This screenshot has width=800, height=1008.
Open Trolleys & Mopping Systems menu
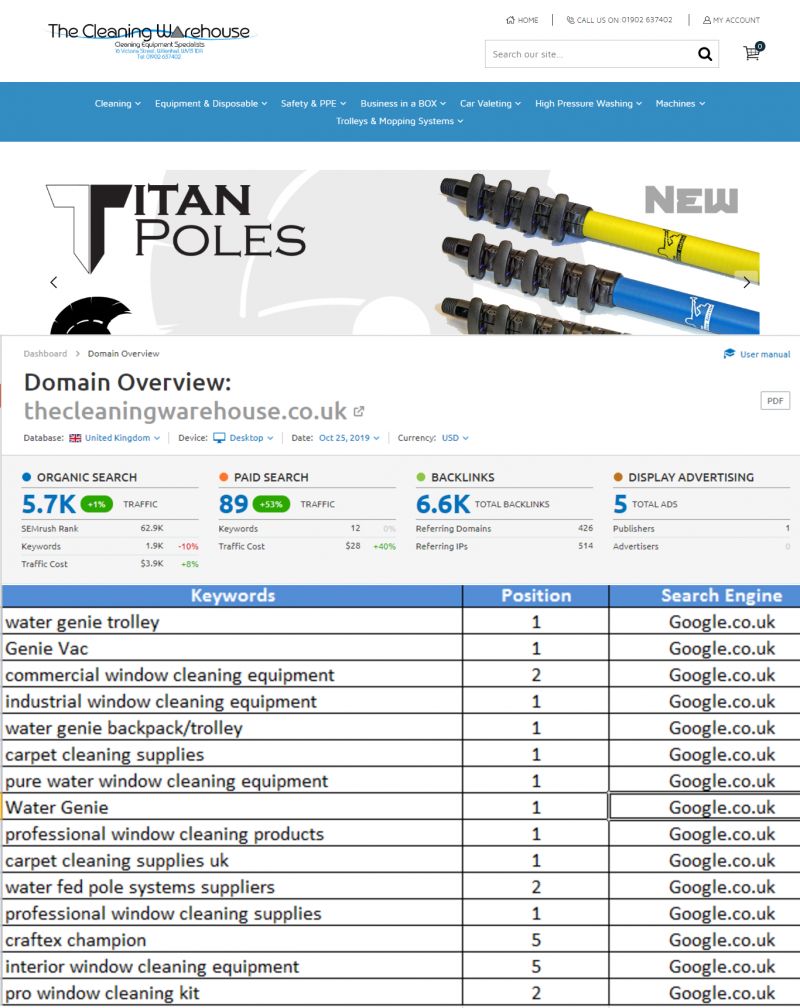400,121
